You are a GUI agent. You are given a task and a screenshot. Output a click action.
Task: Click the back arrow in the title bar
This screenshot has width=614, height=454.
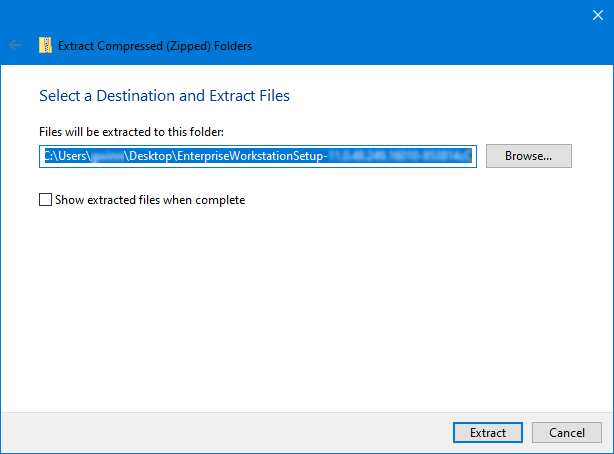(15, 45)
